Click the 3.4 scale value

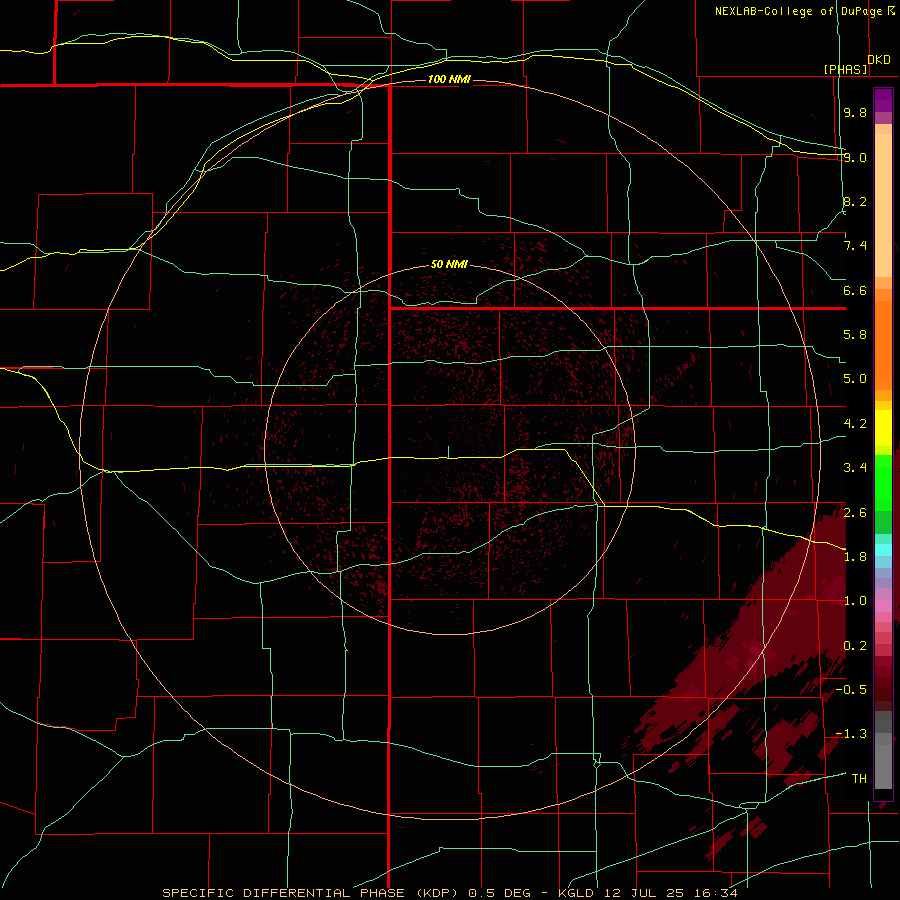pyautogui.click(x=855, y=468)
